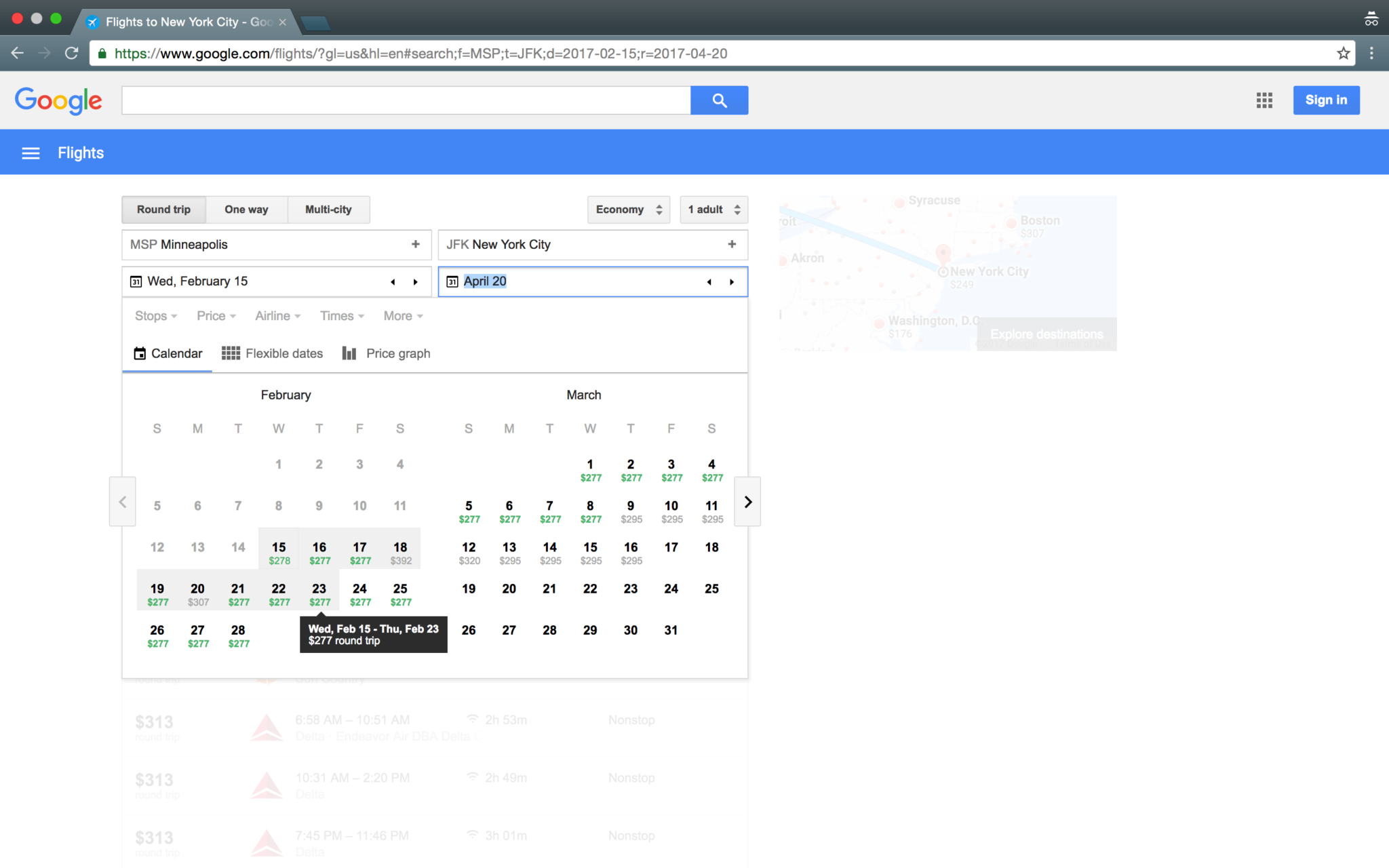The width and height of the screenshot is (1389, 868).
Task: Click the return date calendar icon
Action: tap(452, 281)
